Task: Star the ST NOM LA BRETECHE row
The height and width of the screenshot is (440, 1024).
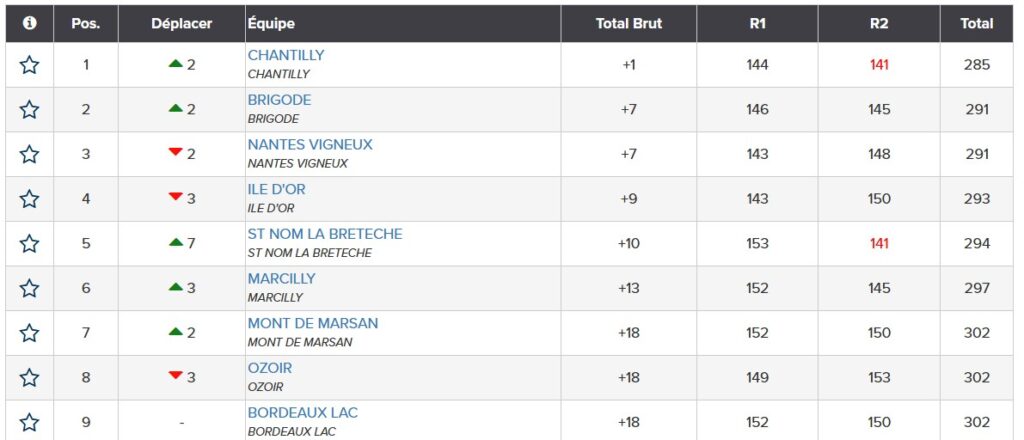Action: click(x=29, y=243)
